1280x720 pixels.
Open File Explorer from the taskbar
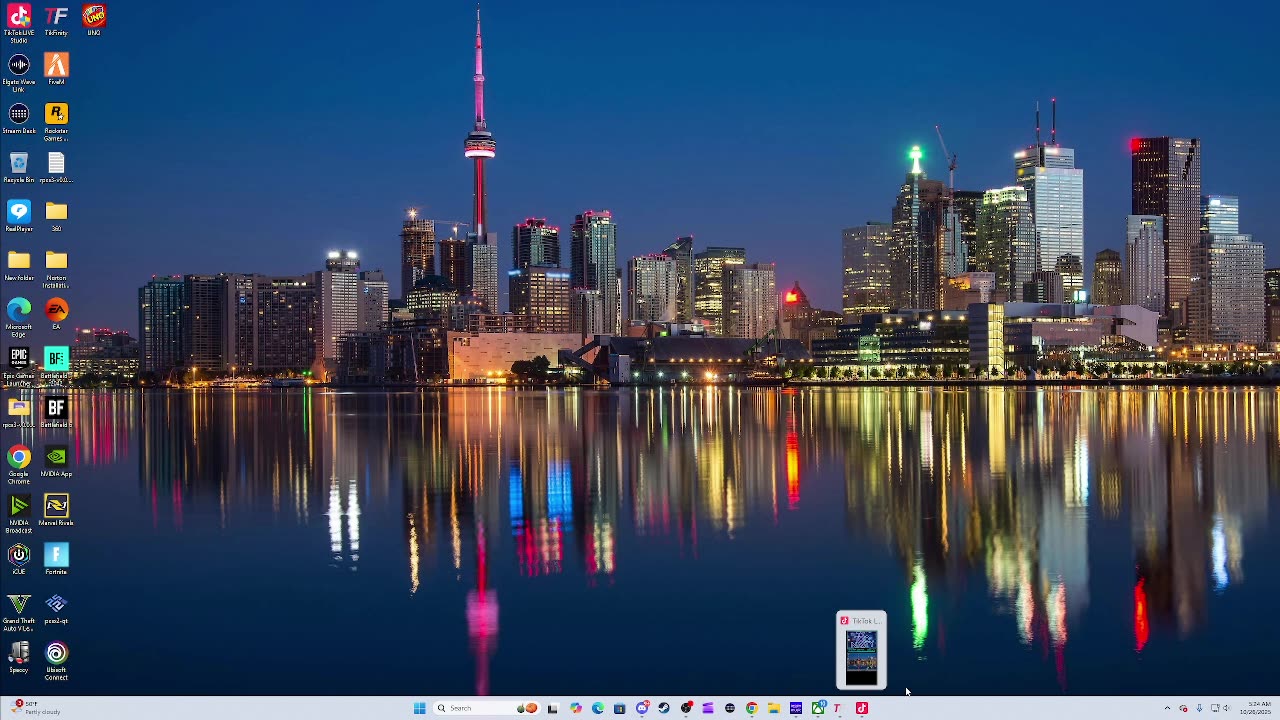tap(774, 708)
